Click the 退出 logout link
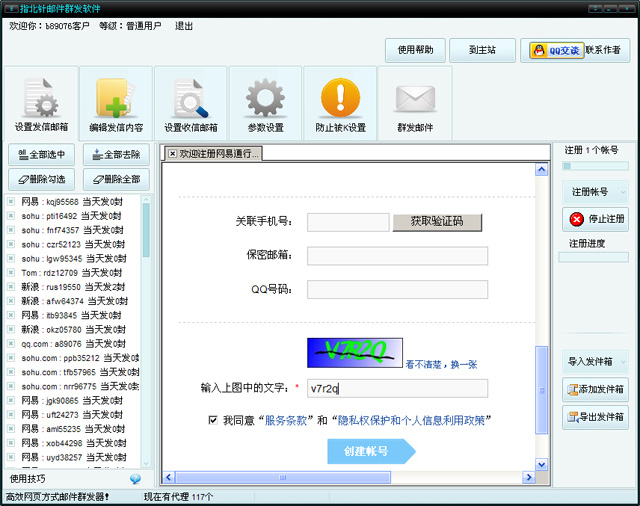640x506 pixels. (x=184, y=26)
